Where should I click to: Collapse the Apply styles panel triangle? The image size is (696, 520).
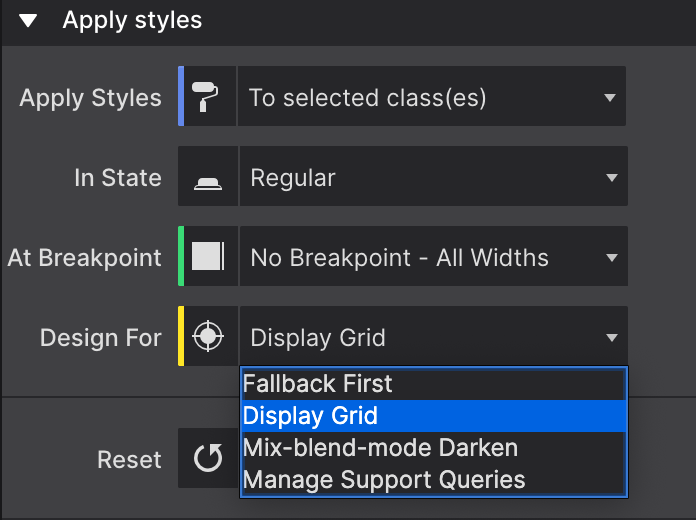point(28,20)
